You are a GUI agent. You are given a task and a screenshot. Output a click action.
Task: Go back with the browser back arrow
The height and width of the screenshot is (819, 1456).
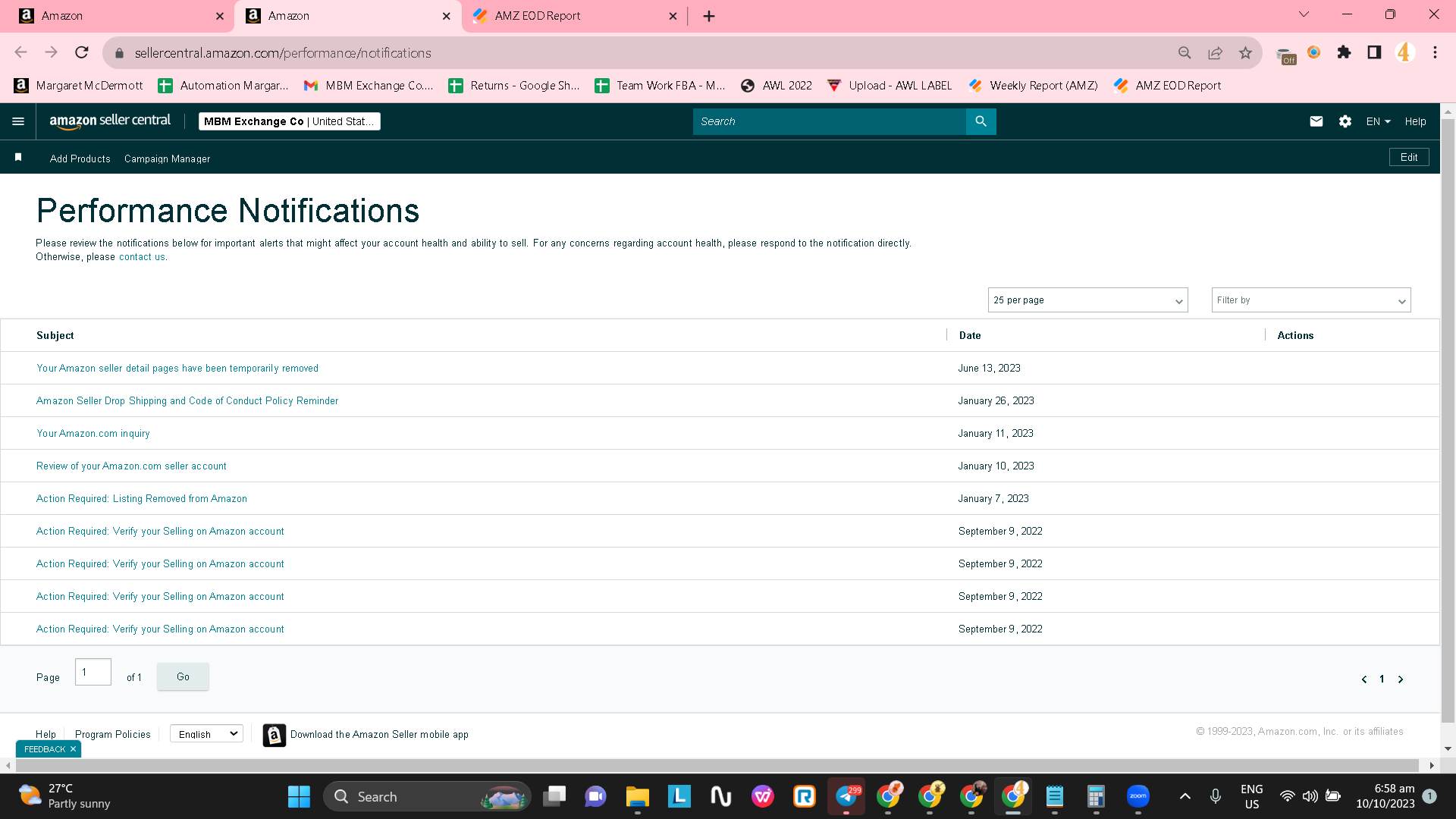click(x=20, y=52)
